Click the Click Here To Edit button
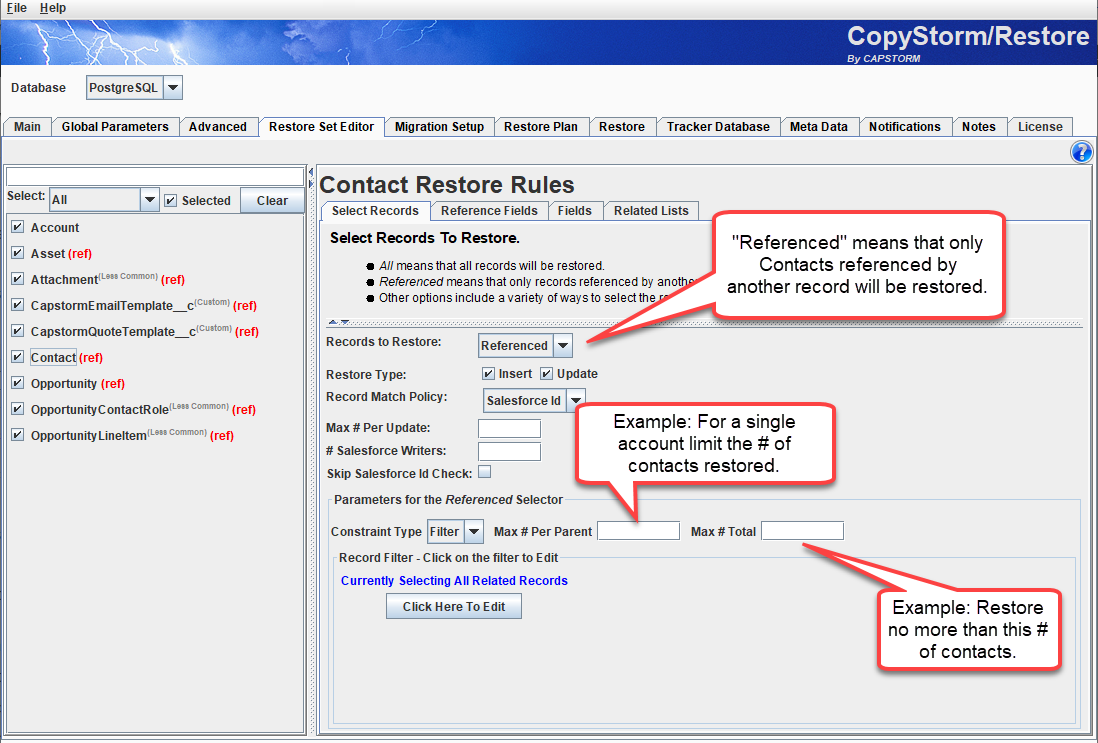1098x743 pixels. coord(454,606)
